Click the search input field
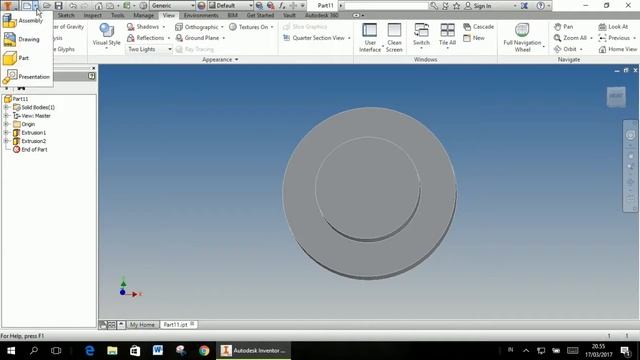640x360 pixels. click(x=386, y=6)
